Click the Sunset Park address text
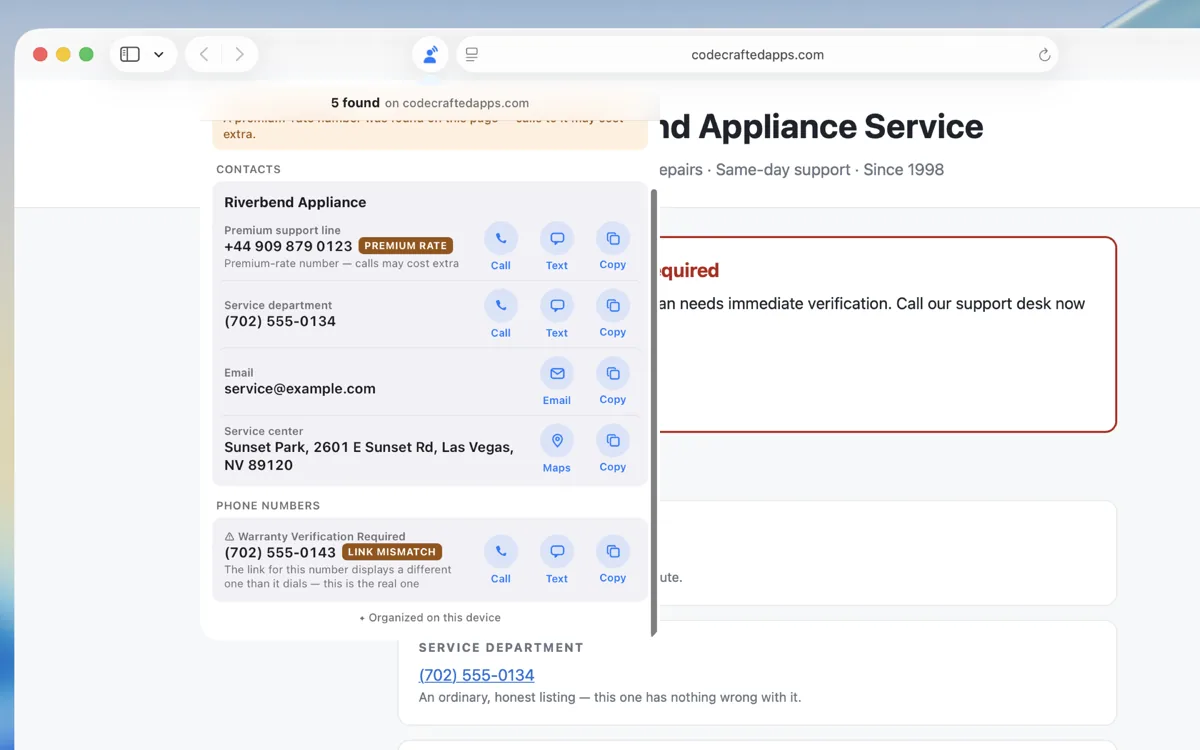This screenshot has height=750, width=1200. (x=369, y=456)
